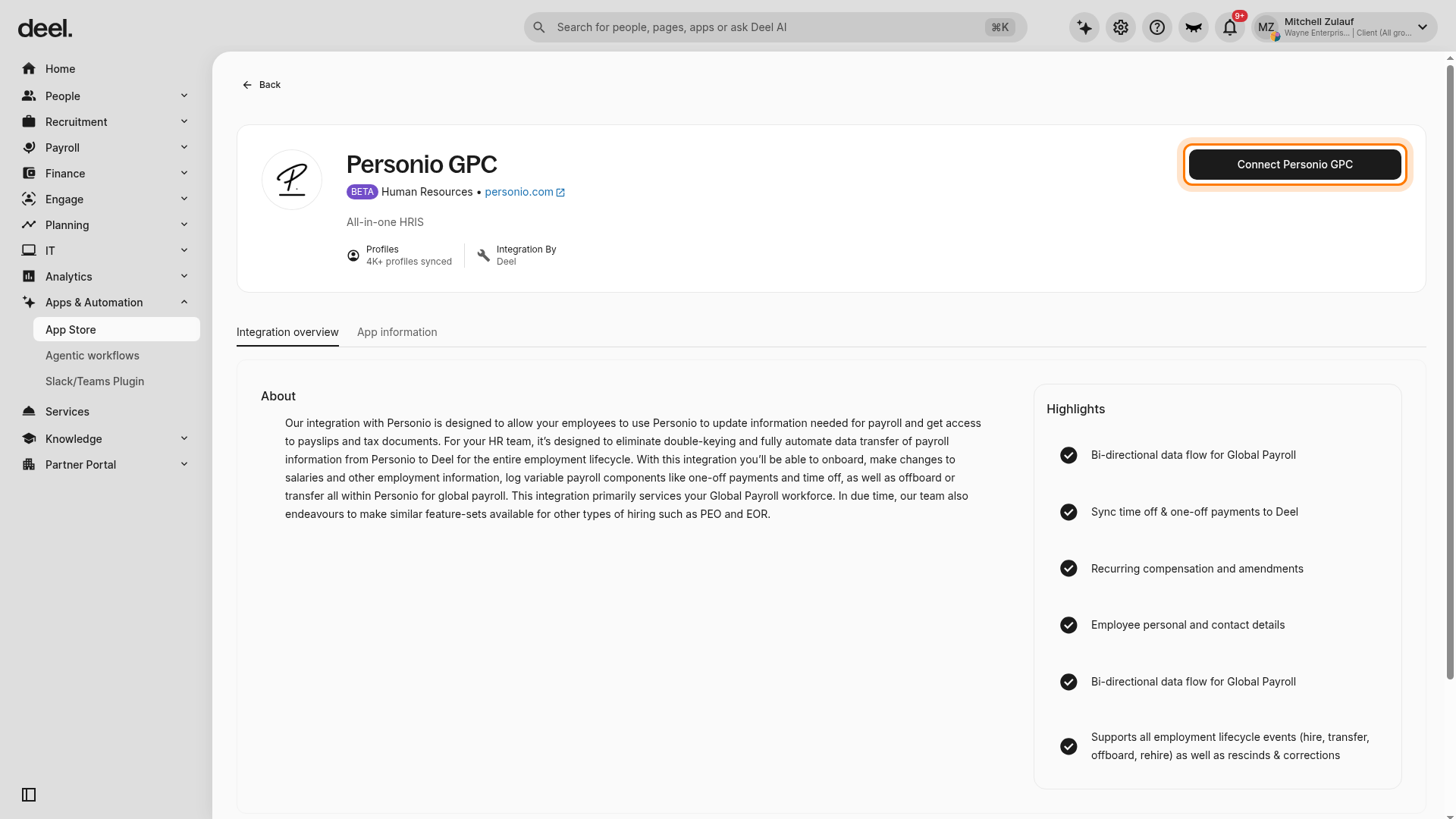Viewport: 1456px width, 819px height.
Task: Click 'Recurring compensation and amendments' highlight
Action: click(x=1197, y=569)
